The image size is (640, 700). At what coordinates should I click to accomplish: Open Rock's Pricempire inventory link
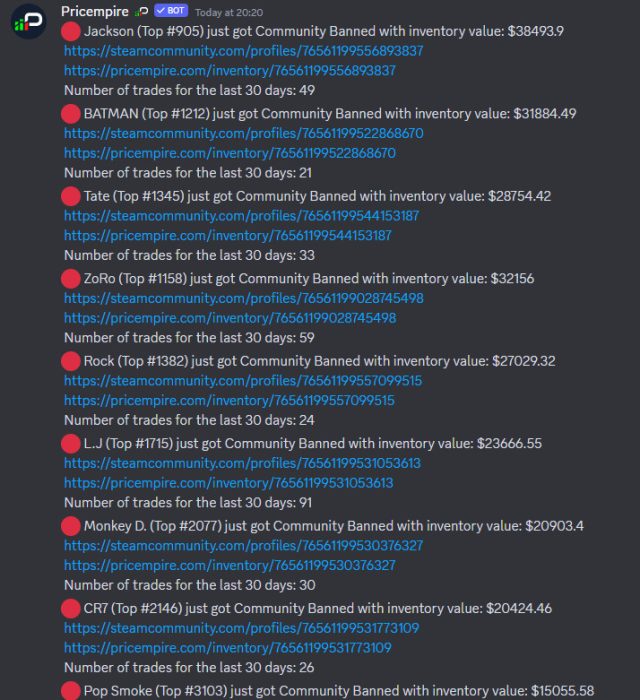229,401
